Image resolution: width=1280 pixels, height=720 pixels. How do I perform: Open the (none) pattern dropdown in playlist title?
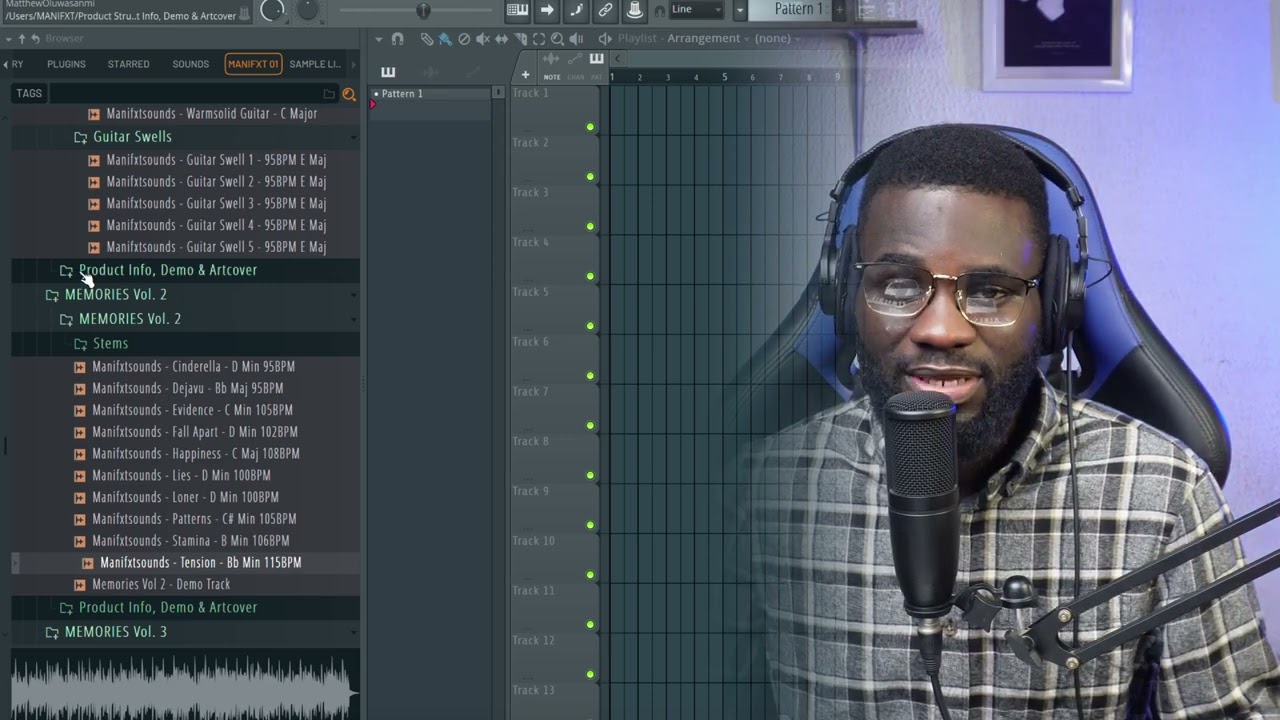(x=777, y=38)
